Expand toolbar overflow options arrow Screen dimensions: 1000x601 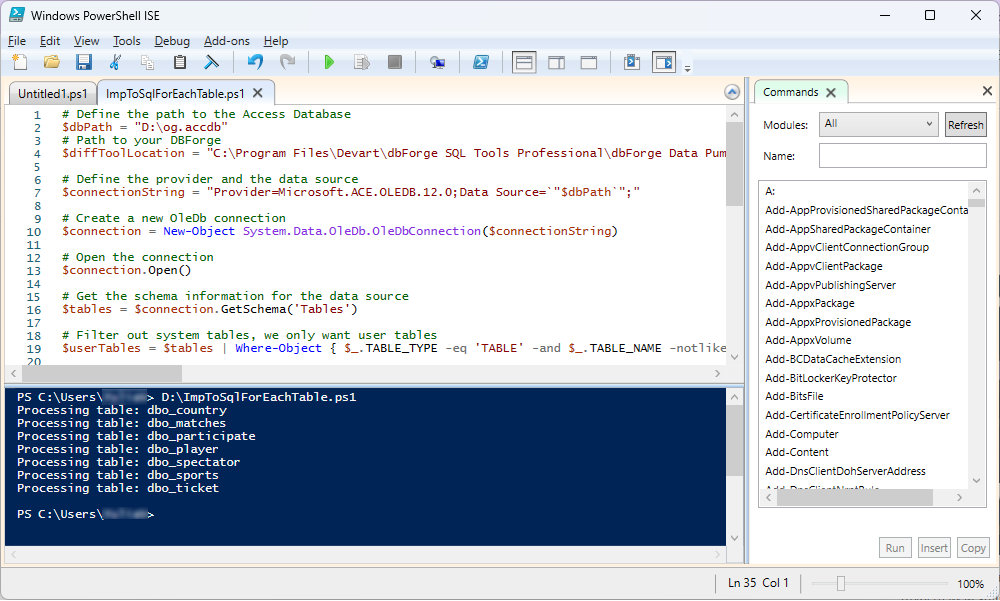[688, 69]
